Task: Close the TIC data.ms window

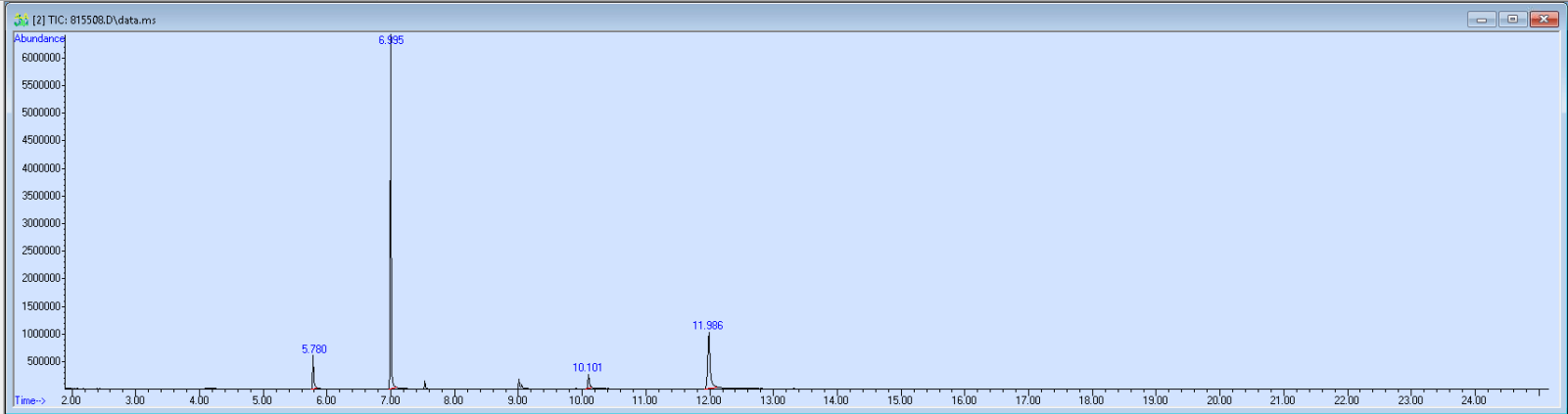Action: (x=1544, y=19)
